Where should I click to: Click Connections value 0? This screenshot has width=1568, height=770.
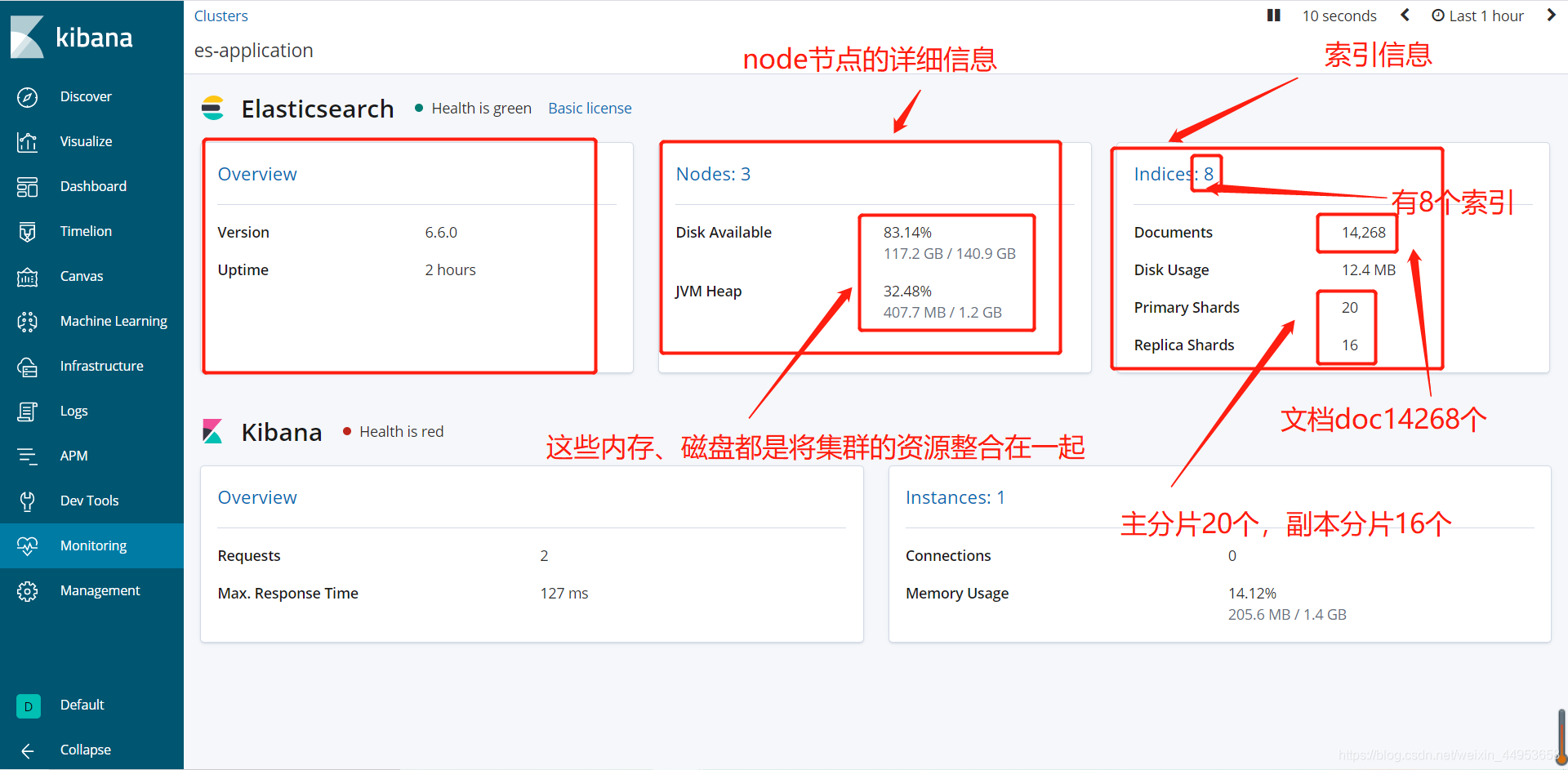point(1232,556)
